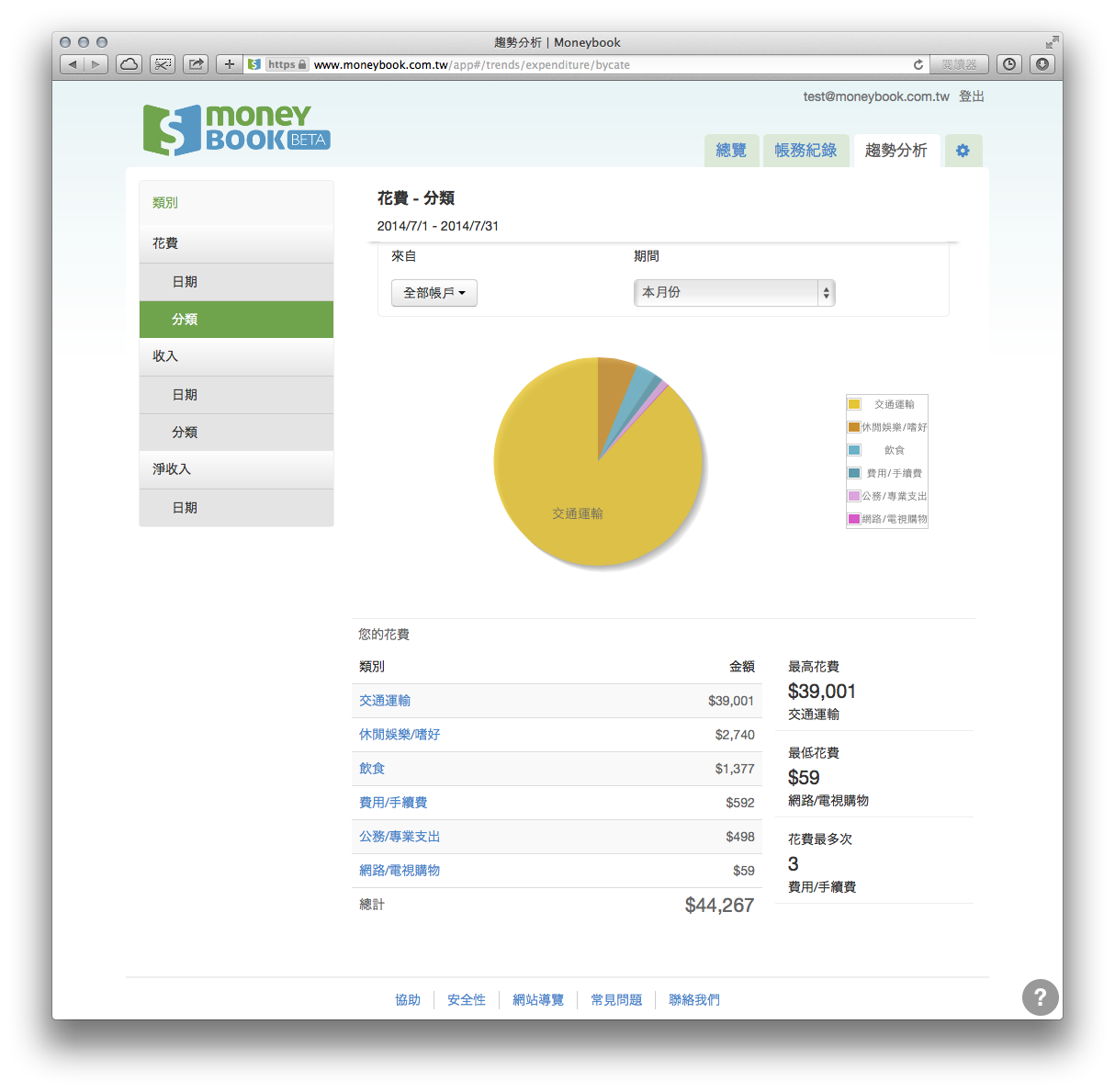The height and width of the screenshot is (1092, 1115).
Task: Open Top Sites via the cloud icon
Action: click(129, 64)
